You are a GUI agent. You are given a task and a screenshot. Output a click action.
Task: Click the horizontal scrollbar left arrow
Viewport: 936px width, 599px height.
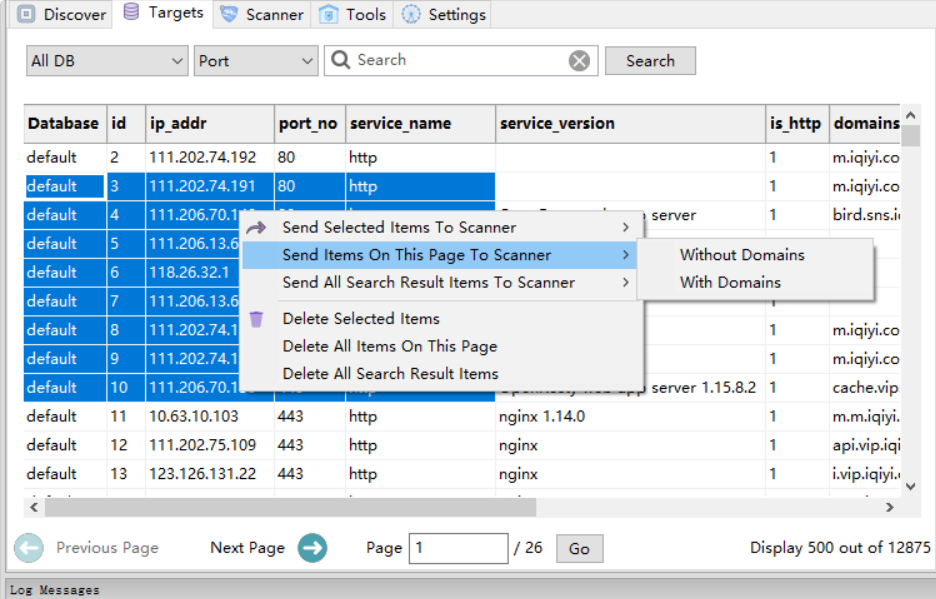34,508
